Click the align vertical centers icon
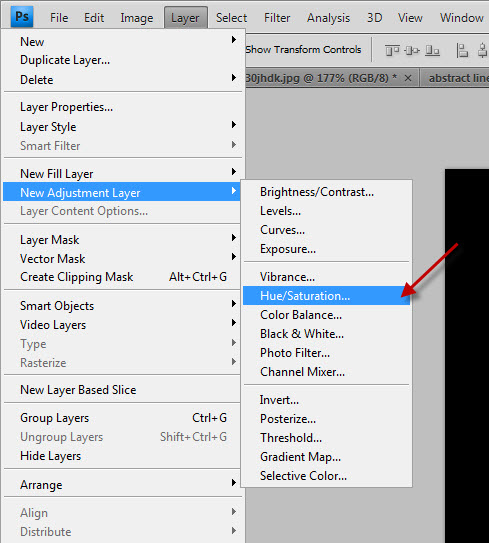This screenshot has height=543, width=489. (x=412, y=51)
